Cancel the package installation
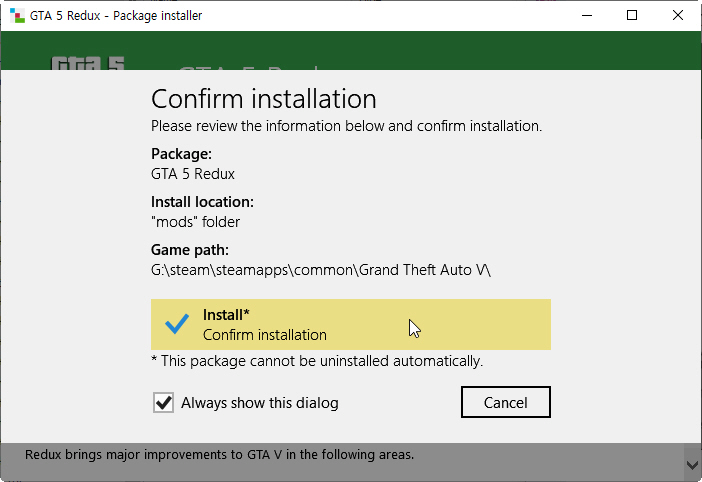Viewport: 702px width, 482px height. tap(505, 402)
